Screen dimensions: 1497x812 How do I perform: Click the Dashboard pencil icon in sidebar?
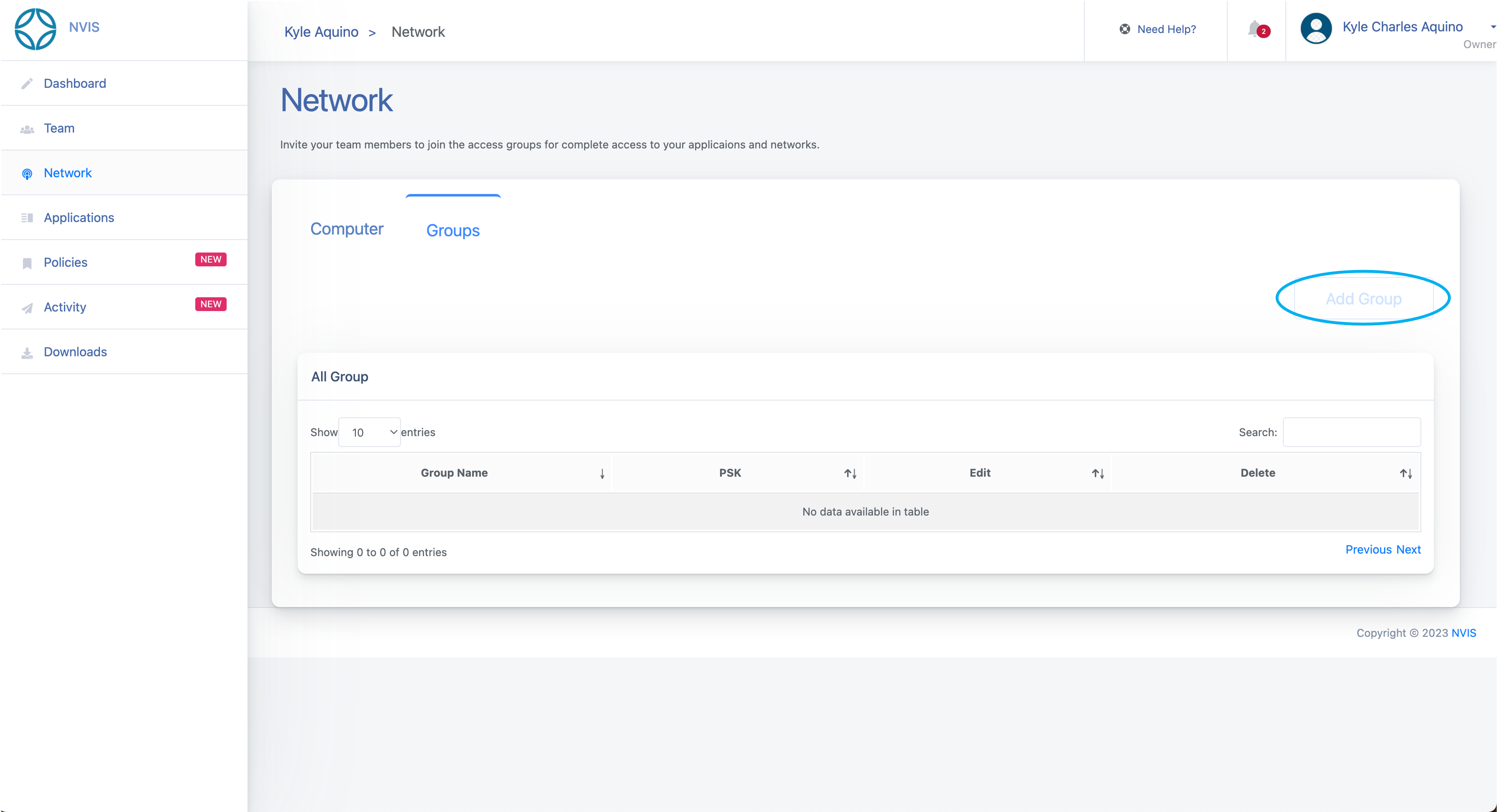27,84
